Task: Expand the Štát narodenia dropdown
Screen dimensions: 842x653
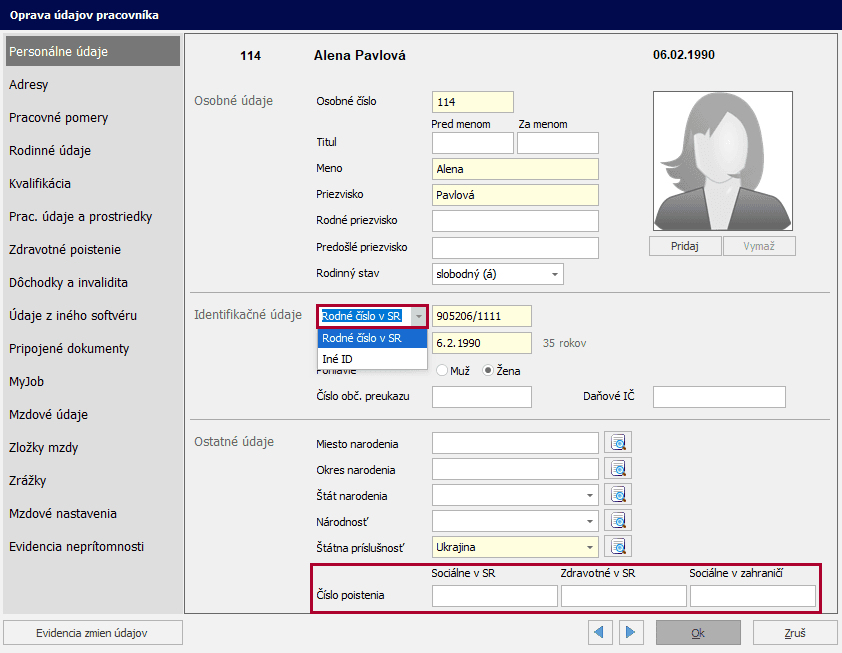Action: [589, 495]
